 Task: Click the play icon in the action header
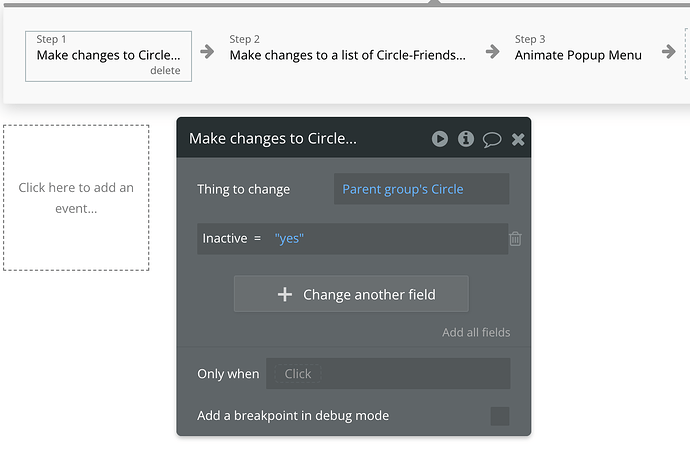tap(440, 139)
